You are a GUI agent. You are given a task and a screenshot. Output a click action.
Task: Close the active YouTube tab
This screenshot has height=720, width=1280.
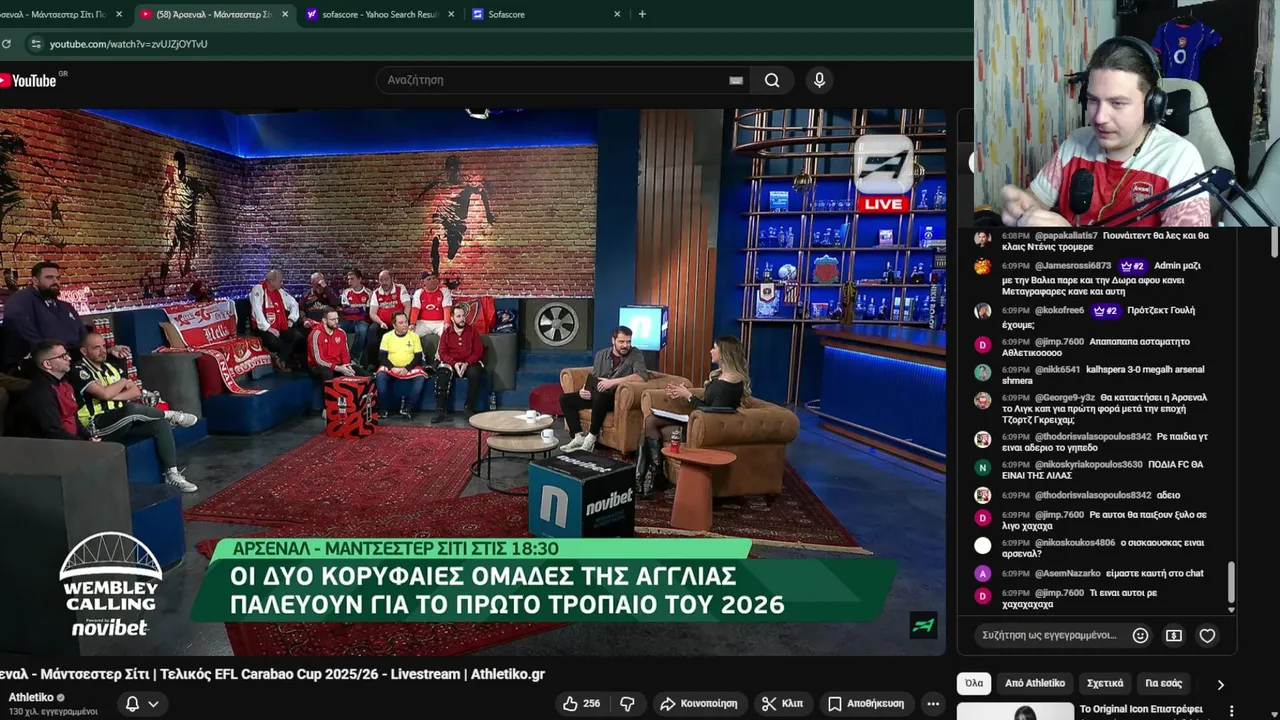pyautogui.click(x=285, y=14)
